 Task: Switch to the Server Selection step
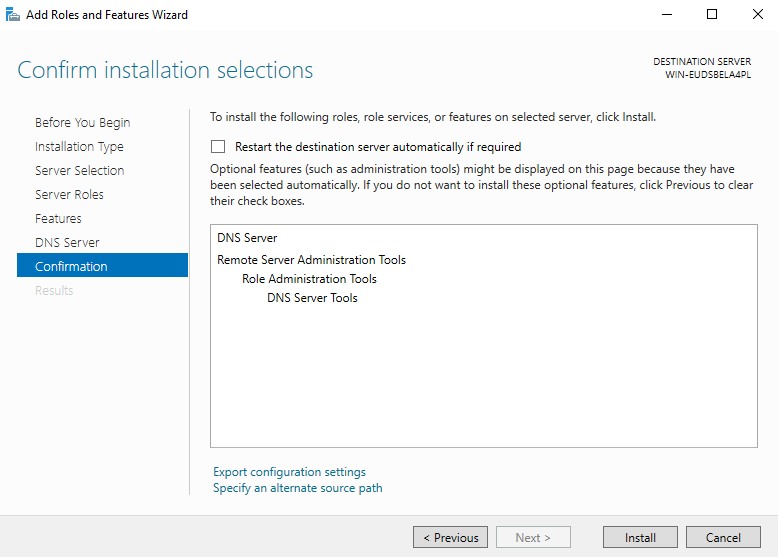pyautogui.click(x=79, y=170)
